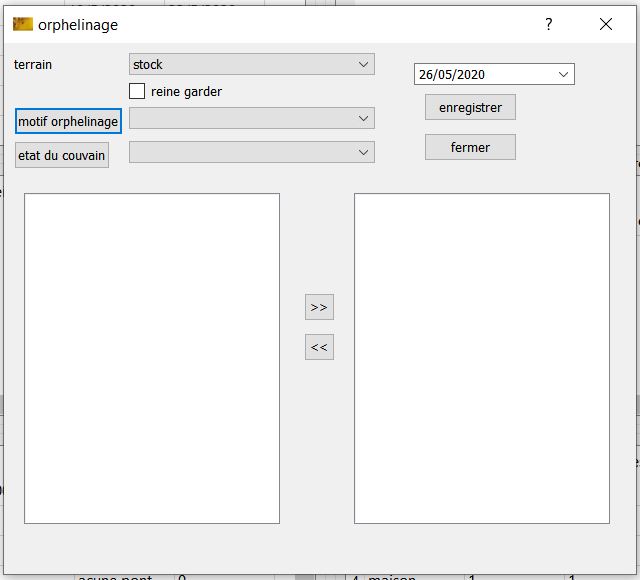Save with the enregistrer button
The height and width of the screenshot is (580, 640).
click(470, 107)
